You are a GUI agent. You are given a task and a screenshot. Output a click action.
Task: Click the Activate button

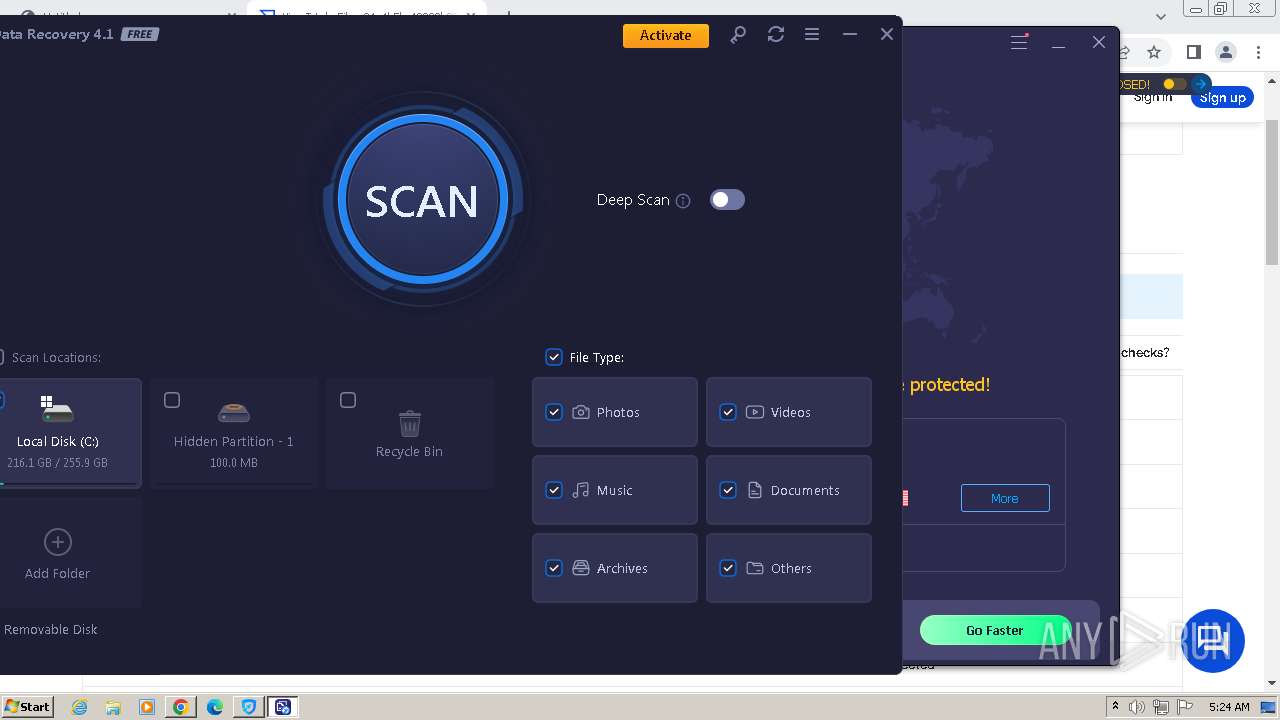(x=665, y=35)
